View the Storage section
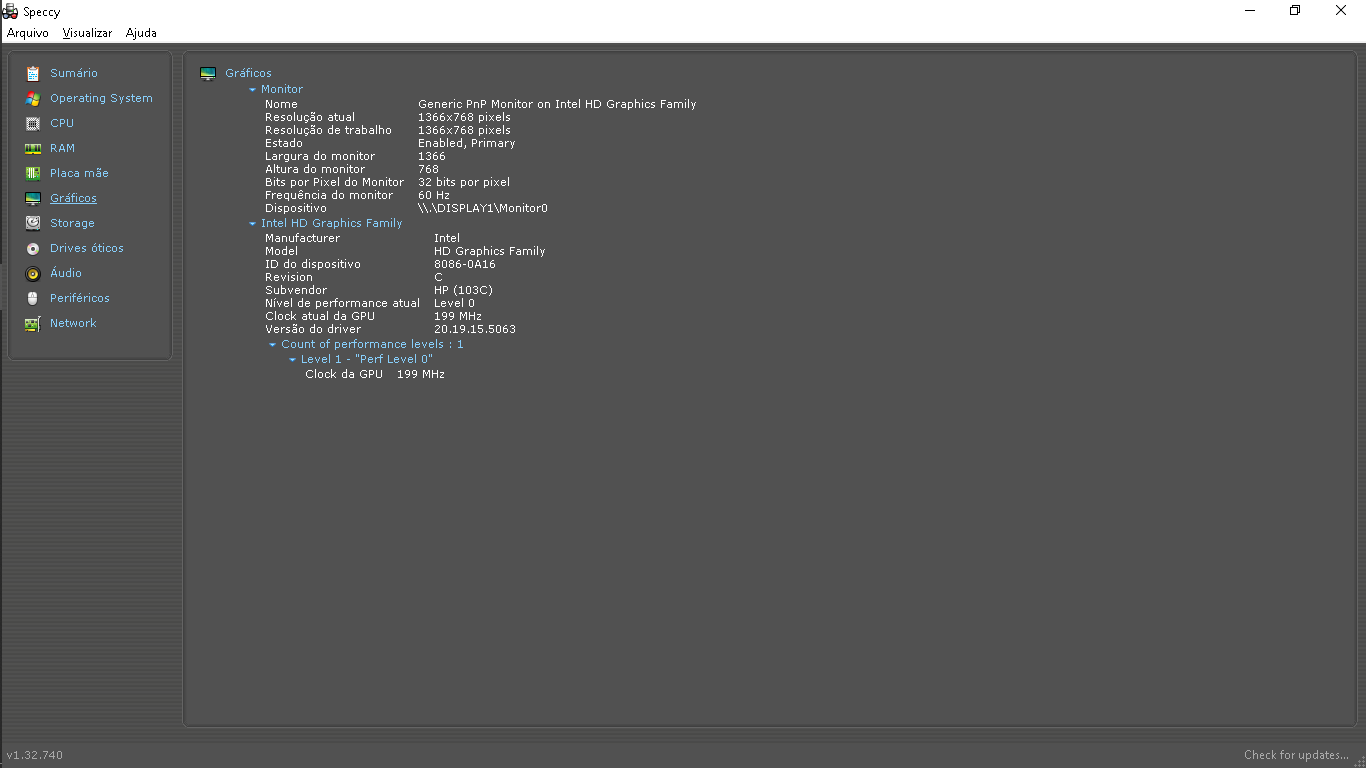1366x768 pixels. 72,223
